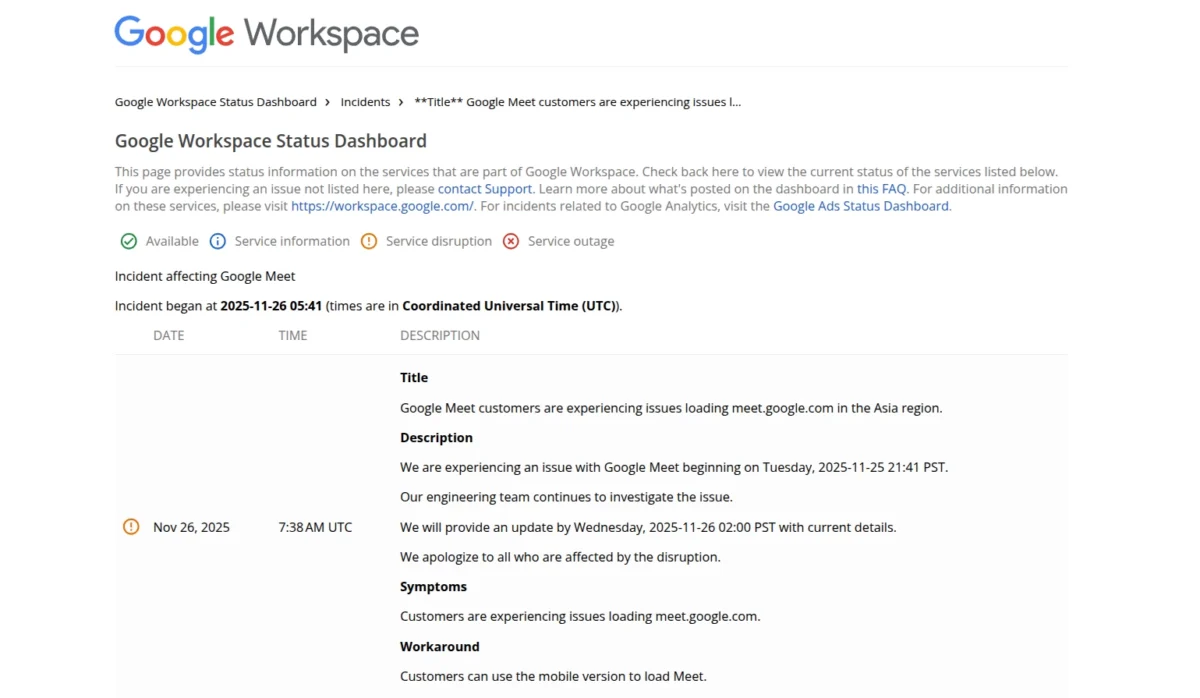Click the Google 'G' in the logo
This screenshot has height=698, width=1200.
coord(125,34)
